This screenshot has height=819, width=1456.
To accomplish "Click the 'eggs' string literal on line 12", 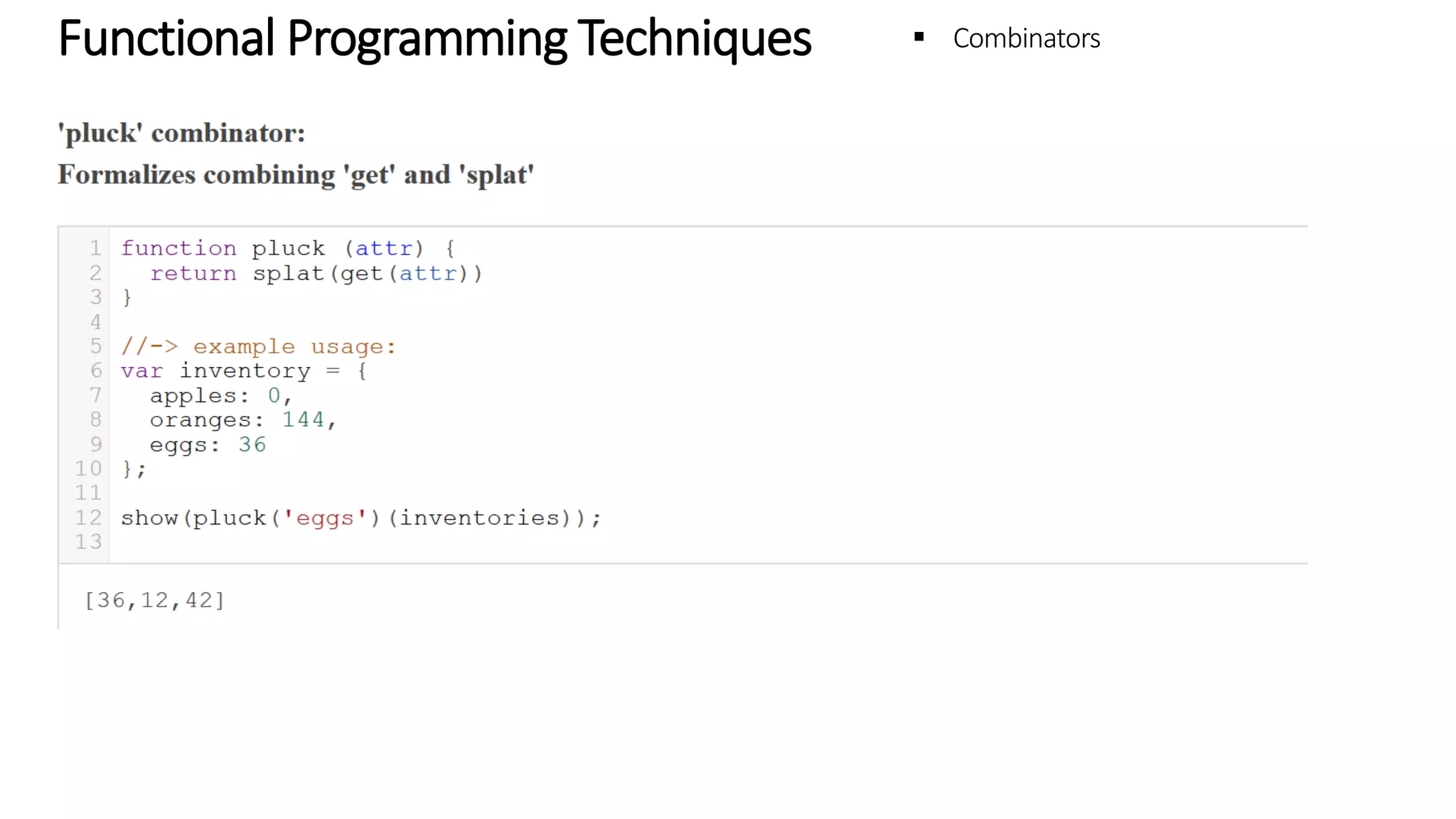I will click(325, 518).
